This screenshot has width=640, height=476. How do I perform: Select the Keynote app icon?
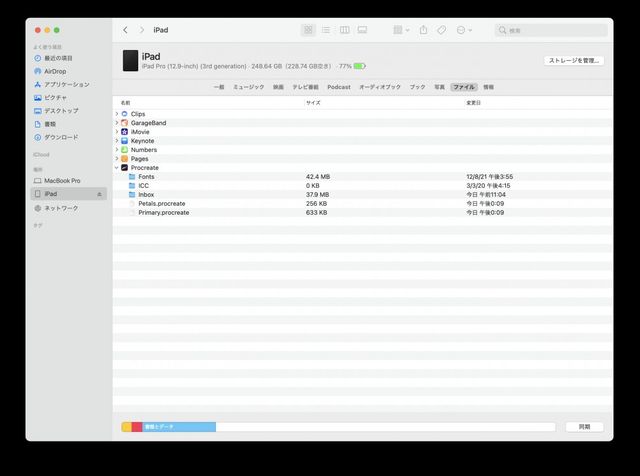pyautogui.click(x=124, y=141)
